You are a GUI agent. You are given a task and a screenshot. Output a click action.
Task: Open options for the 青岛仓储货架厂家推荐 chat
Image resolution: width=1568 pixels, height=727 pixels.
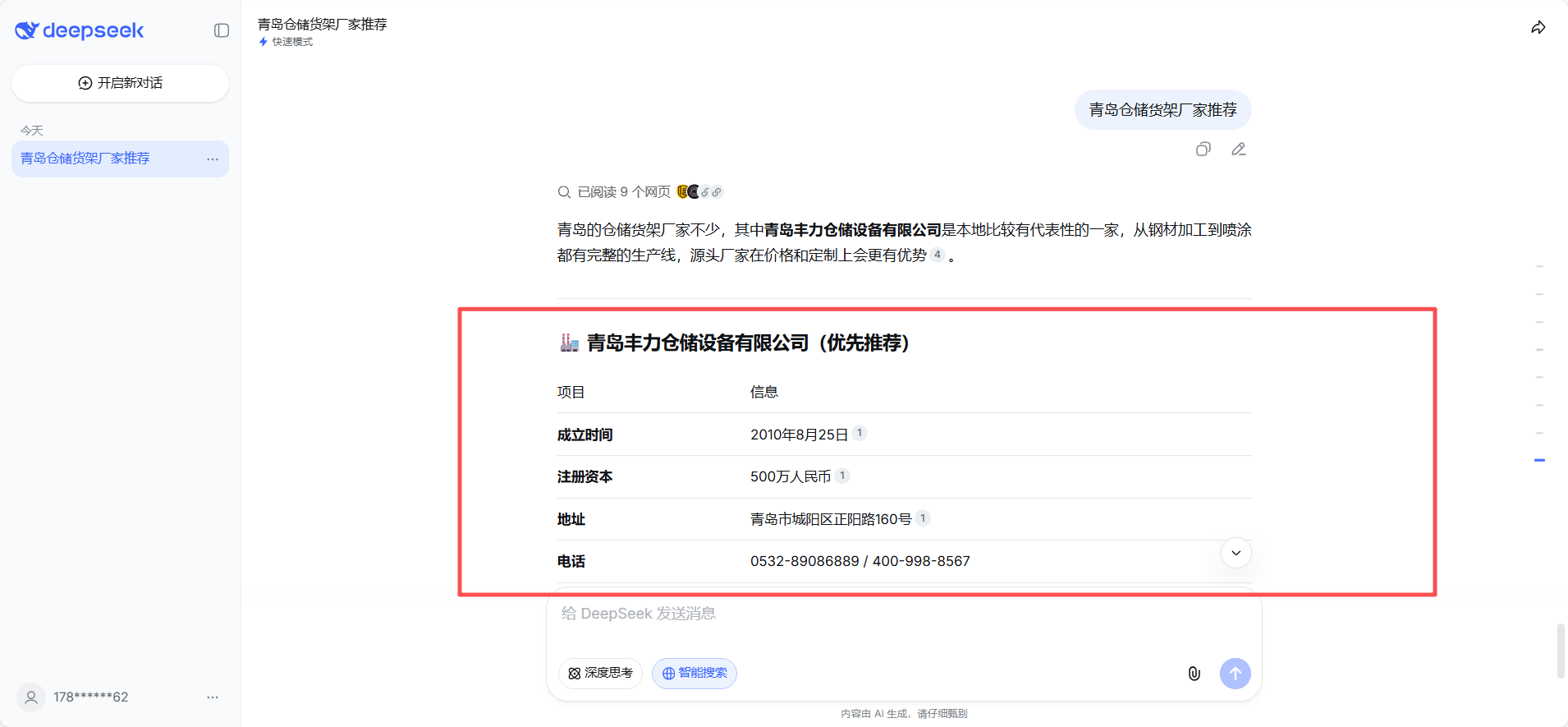coord(213,159)
